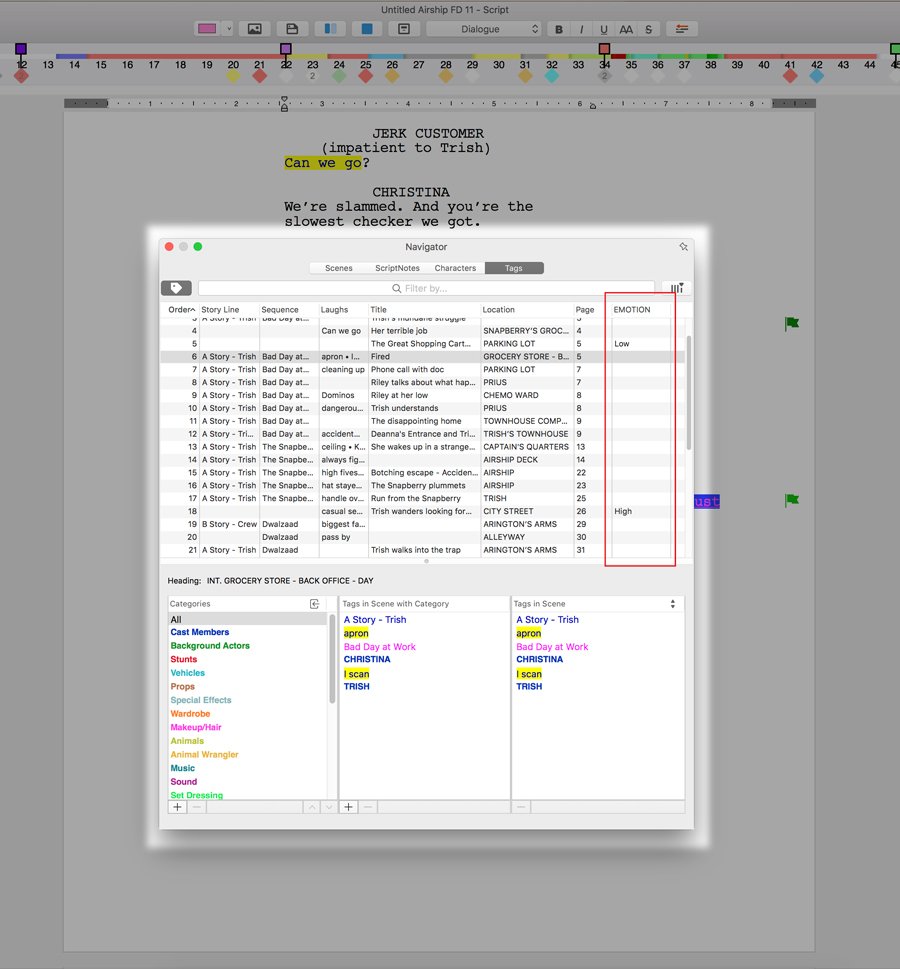Image resolution: width=900 pixels, height=969 pixels.
Task: Toggle bold formatting in the toolbar
Action: [559, 29]
